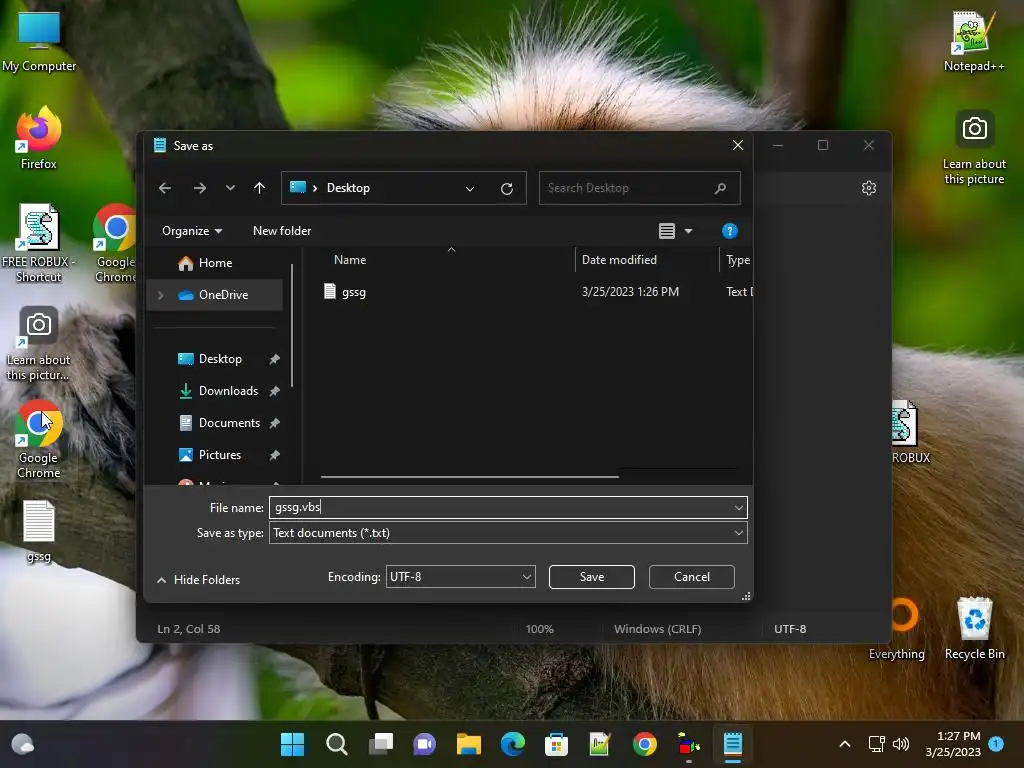Sort files by Date modified column
This screenshot has width=1024, height=768.
point(619,260)
